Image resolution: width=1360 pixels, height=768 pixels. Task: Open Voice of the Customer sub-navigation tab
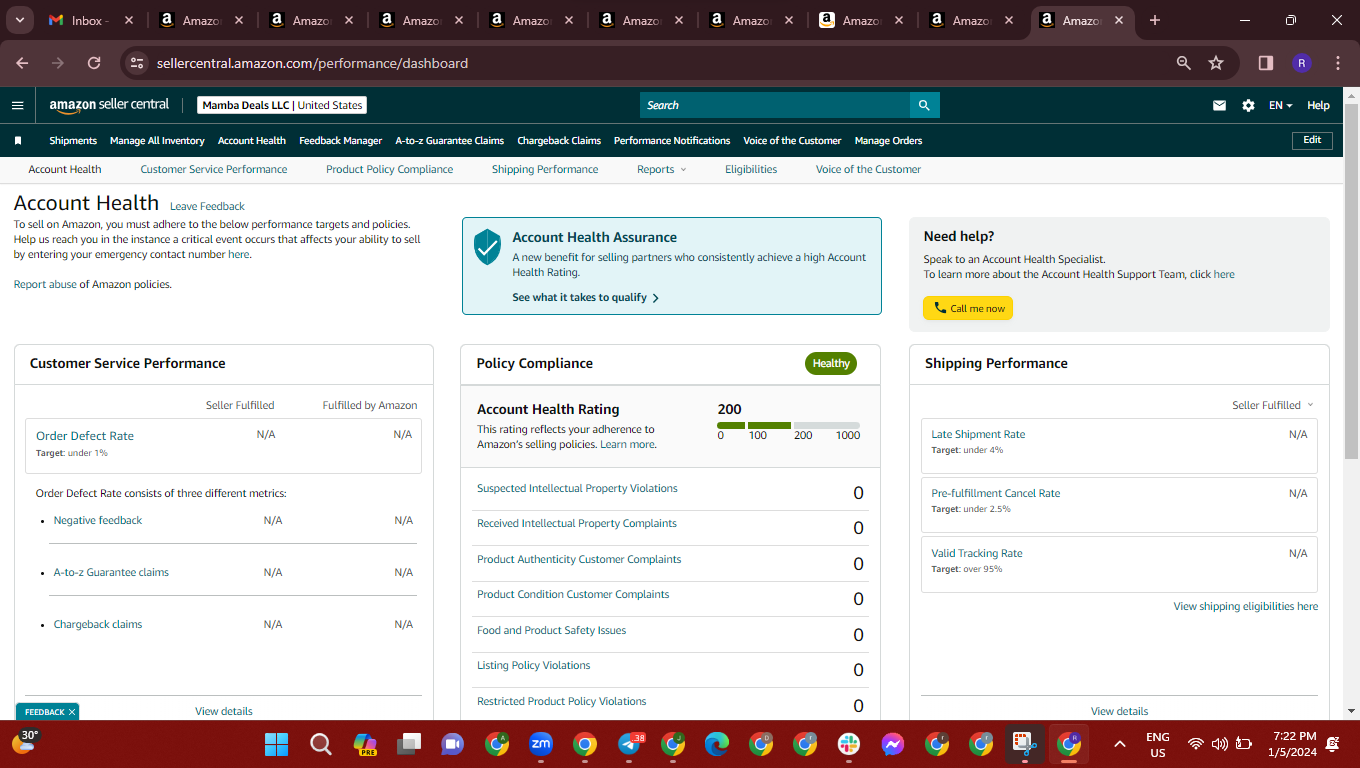(x=868, y=170)
